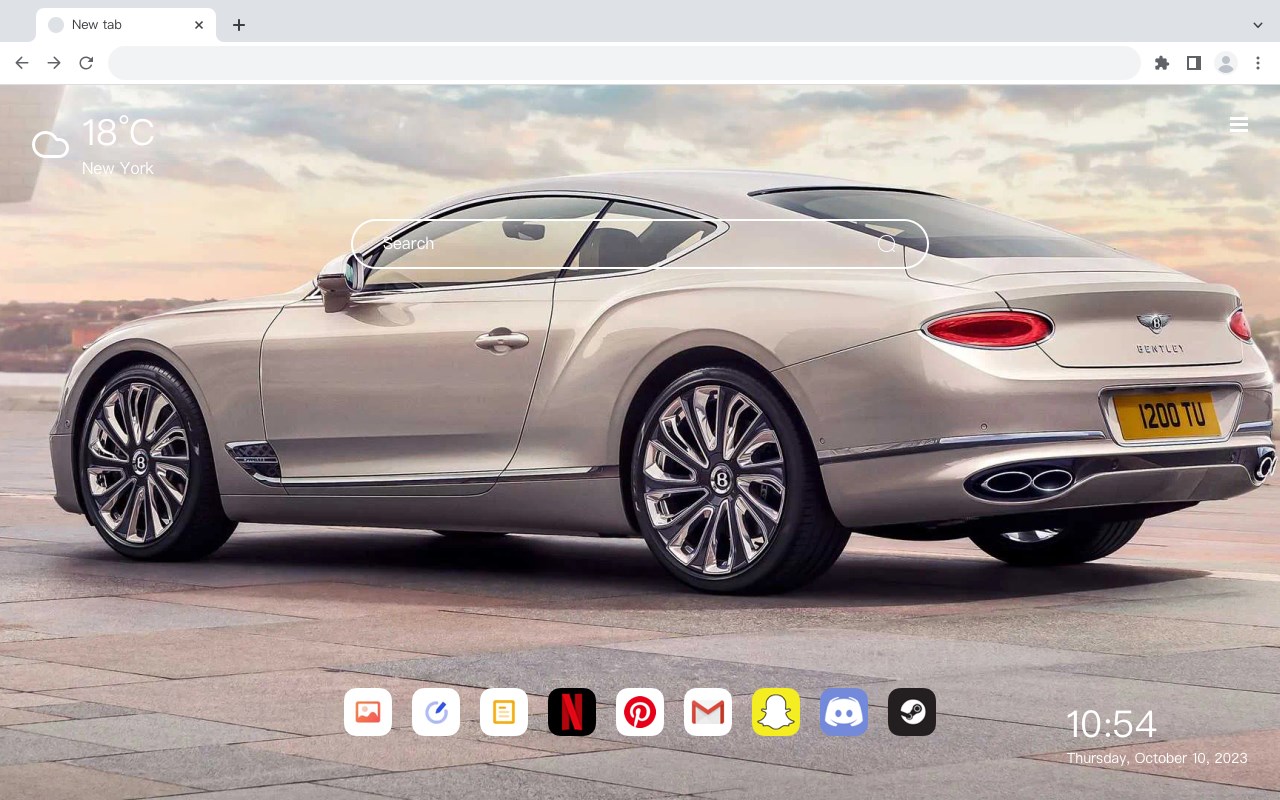Open the Extensions puzzle icon

(x=1162, y=63)
